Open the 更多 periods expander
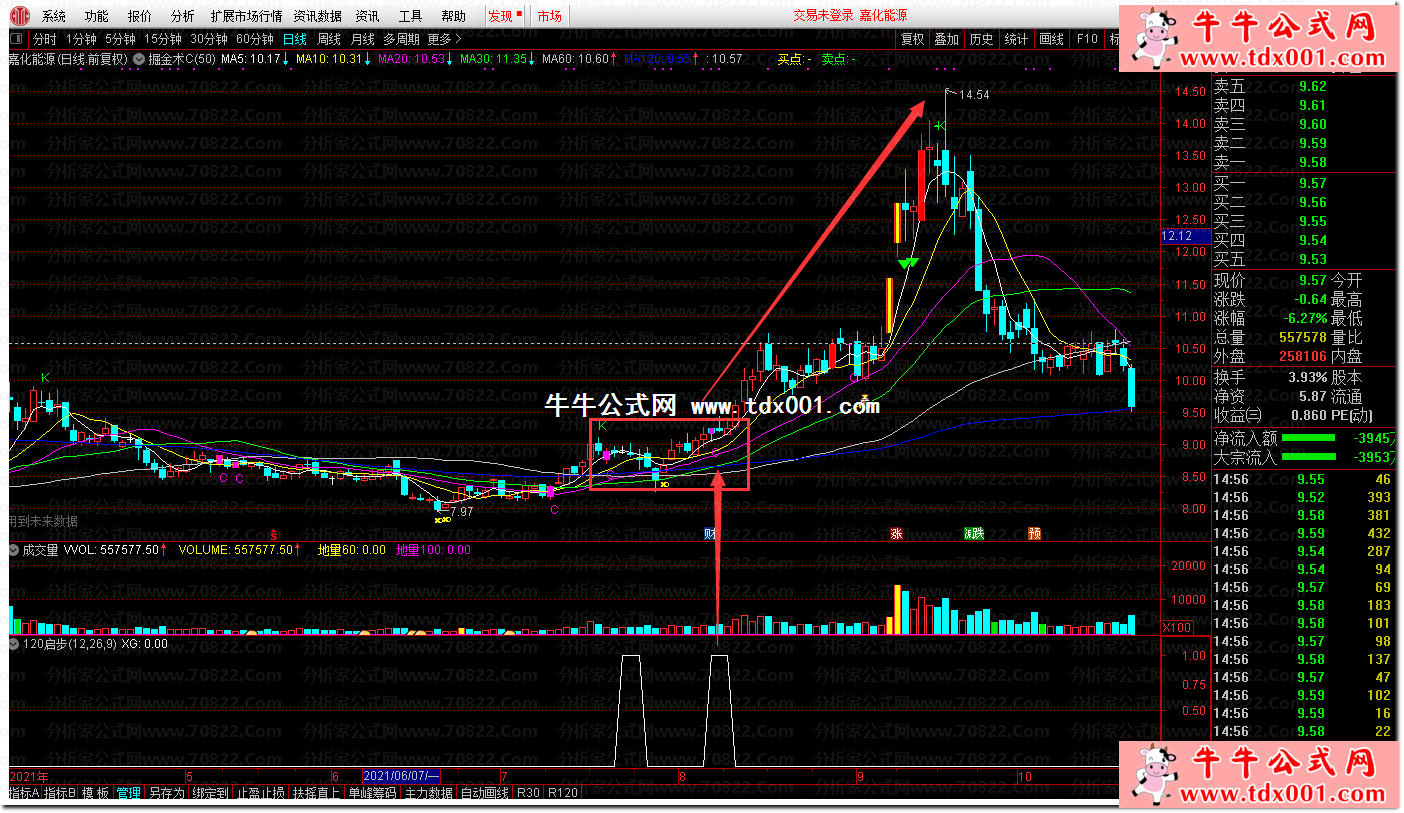 click(444, 40)
